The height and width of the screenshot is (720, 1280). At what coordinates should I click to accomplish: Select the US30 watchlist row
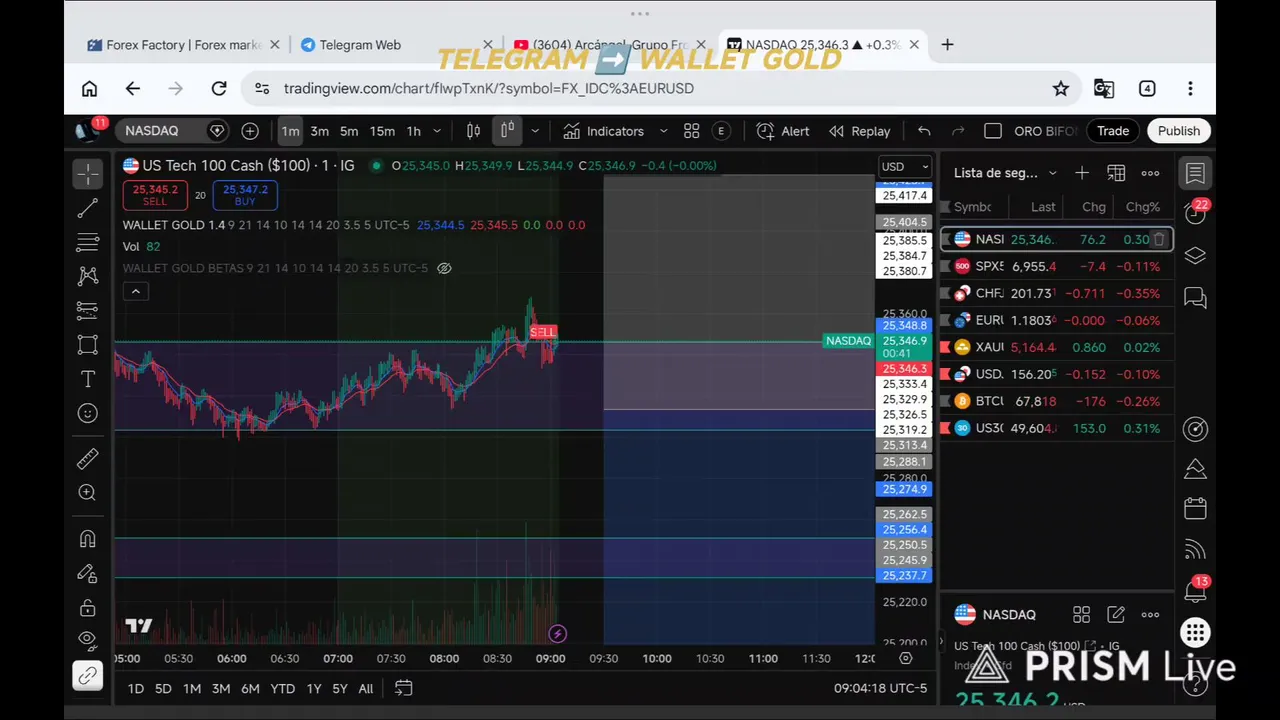[x=1057, y=428]
